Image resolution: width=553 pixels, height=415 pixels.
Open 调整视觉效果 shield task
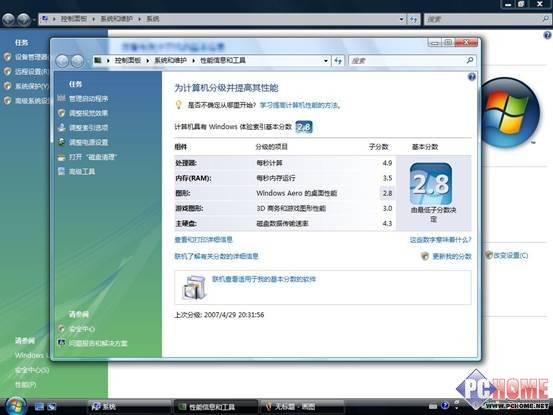tap(88, 113)
